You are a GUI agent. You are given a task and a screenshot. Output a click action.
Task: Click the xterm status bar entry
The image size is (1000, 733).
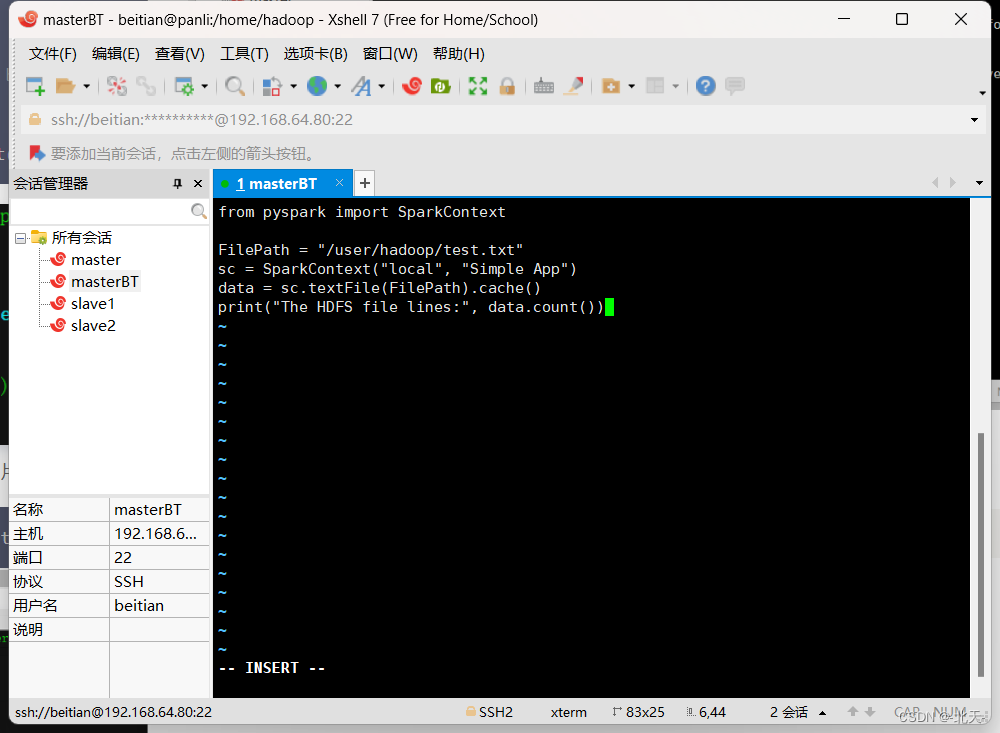pyautogui.click(x=568, y=712)
